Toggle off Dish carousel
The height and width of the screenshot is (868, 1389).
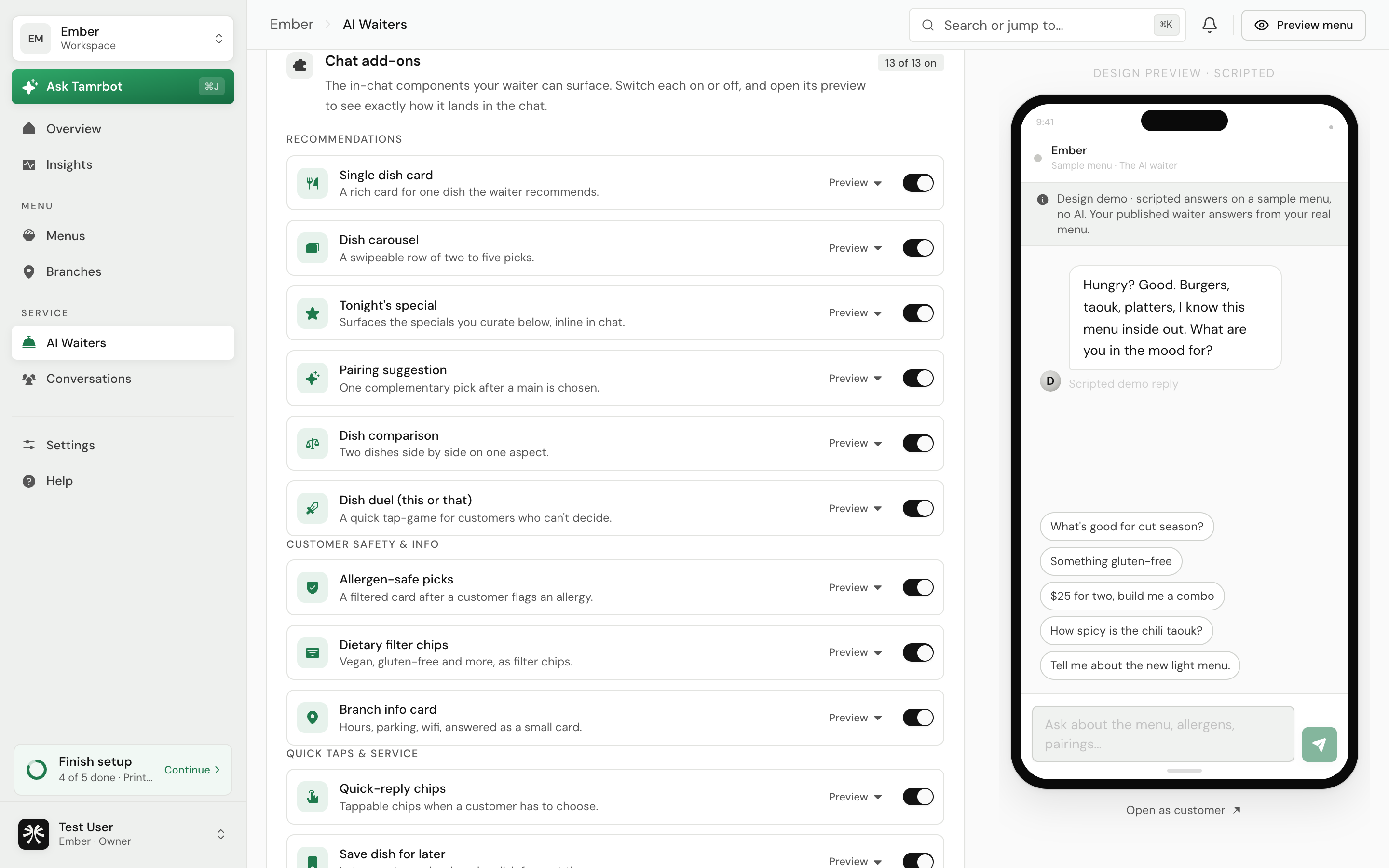click(x=918, y=248)
